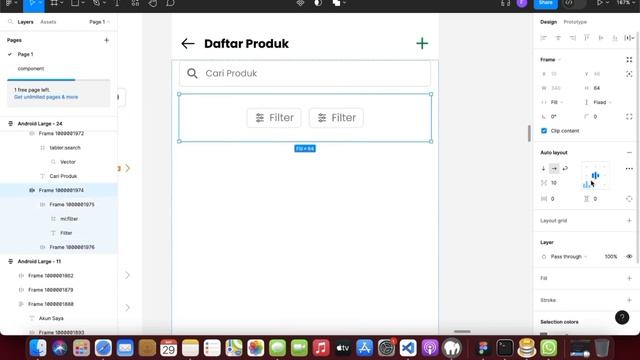Set auto layout direction to horizontal
Screen dimensions: 640x360
click(554, 169)
